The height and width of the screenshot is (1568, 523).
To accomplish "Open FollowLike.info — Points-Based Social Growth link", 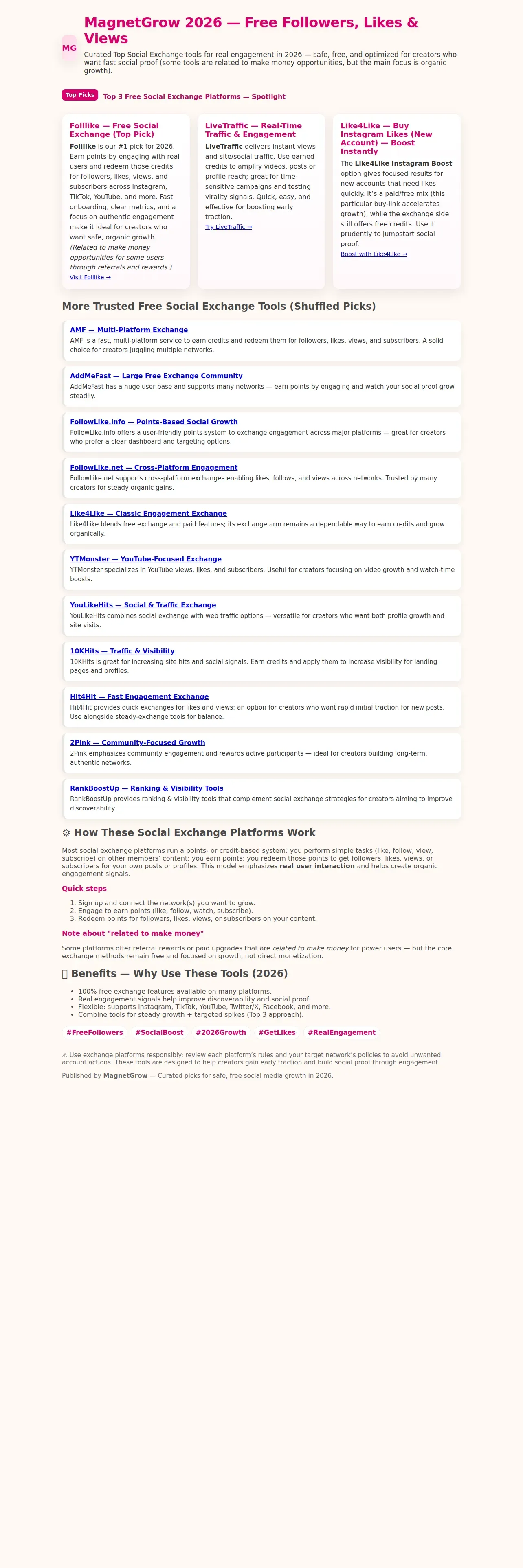I will [154, 422].
